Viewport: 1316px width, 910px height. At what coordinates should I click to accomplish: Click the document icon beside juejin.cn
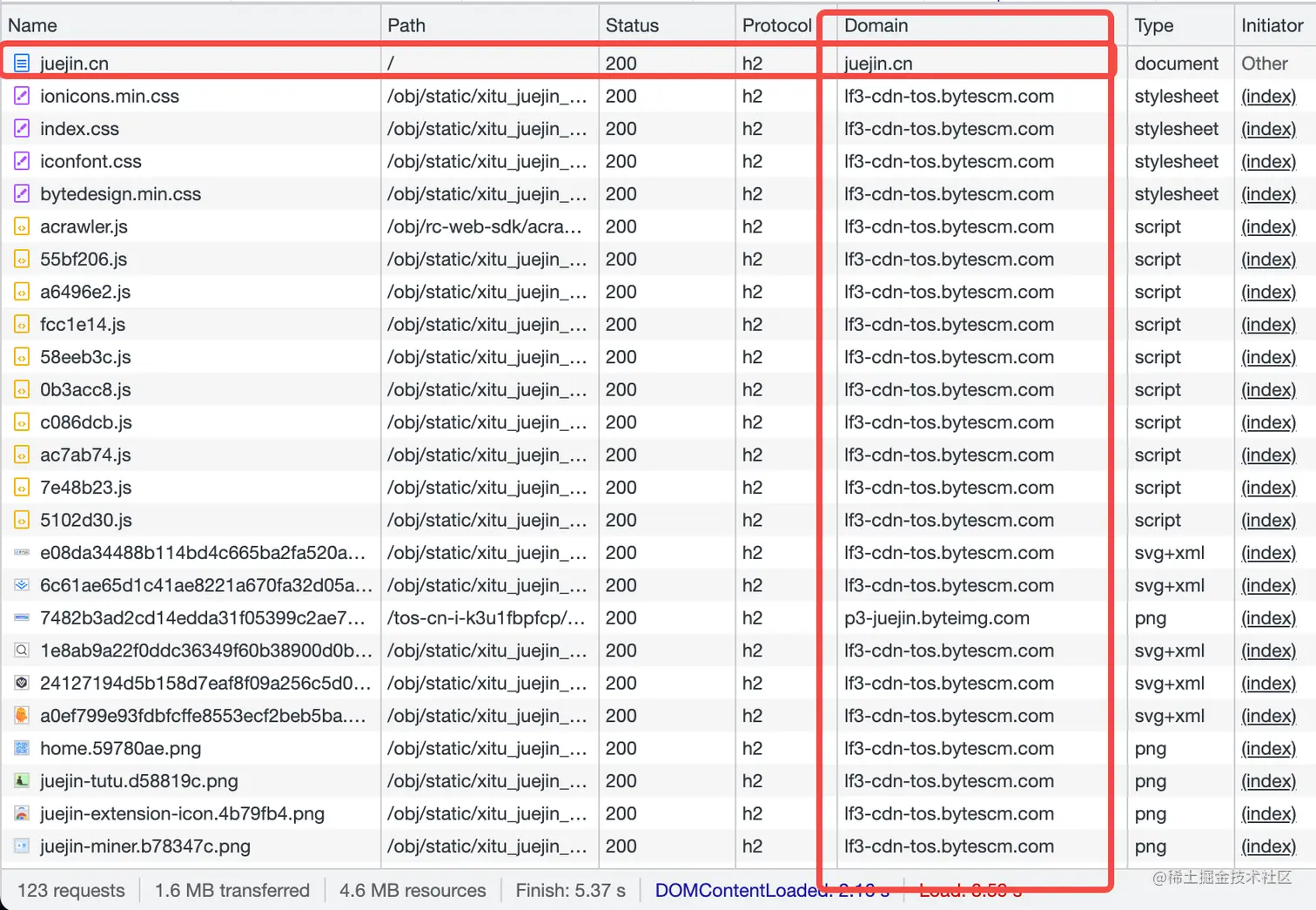tap(22, 64)
